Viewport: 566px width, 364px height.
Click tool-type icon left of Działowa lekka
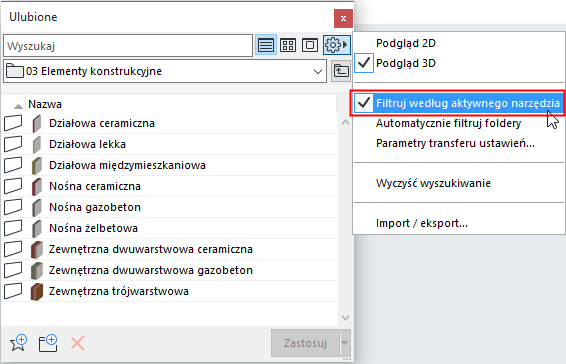click(13, 144)
